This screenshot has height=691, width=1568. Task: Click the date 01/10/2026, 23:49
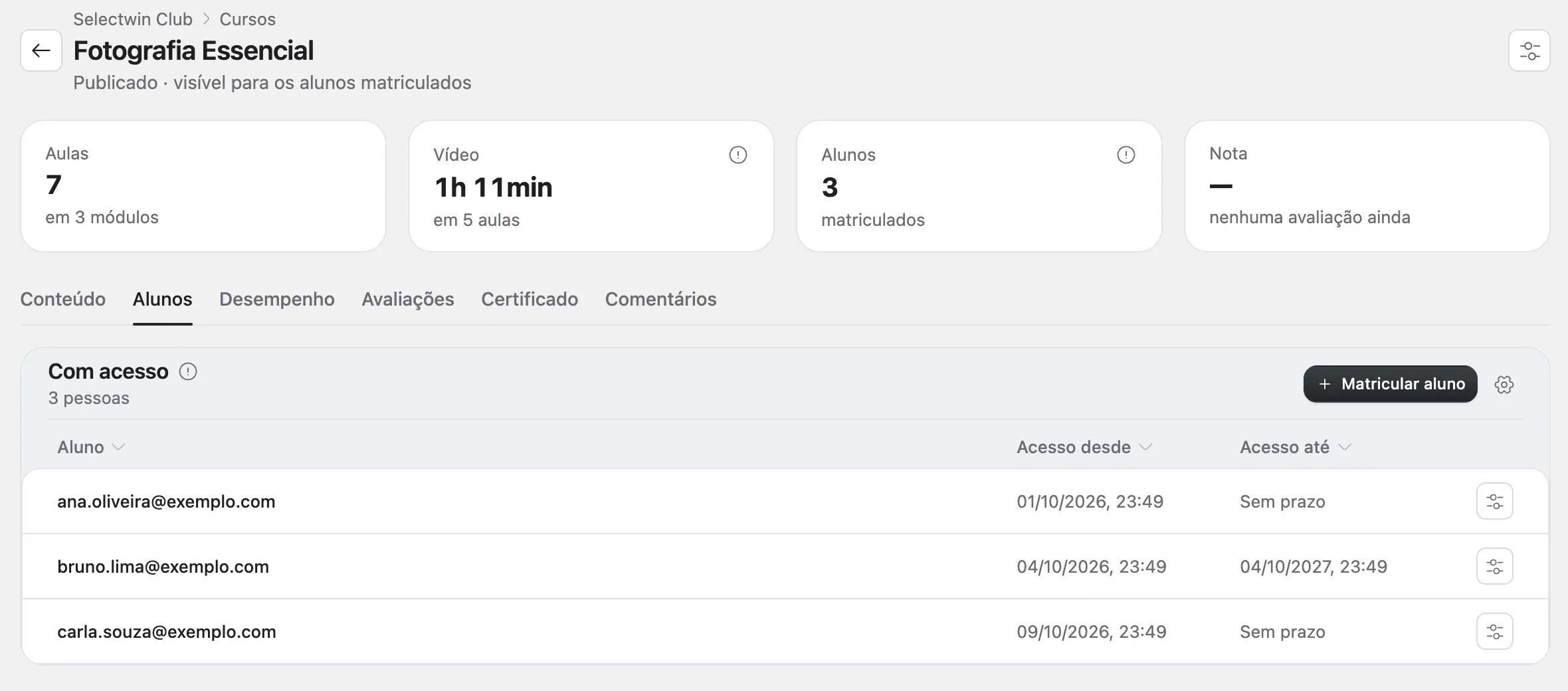tap(1090, 502)
